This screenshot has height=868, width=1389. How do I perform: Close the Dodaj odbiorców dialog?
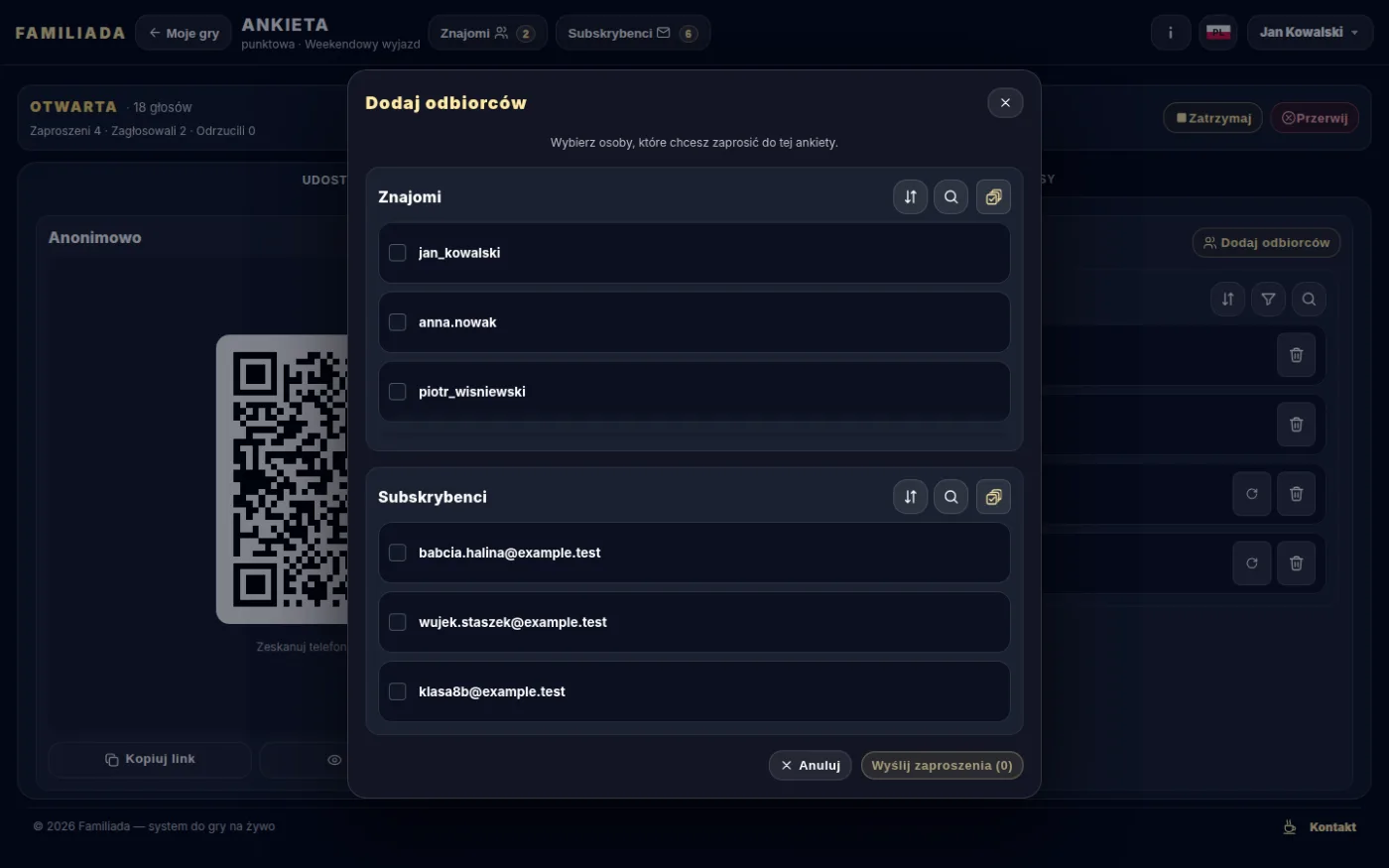tap(1005, 102)
